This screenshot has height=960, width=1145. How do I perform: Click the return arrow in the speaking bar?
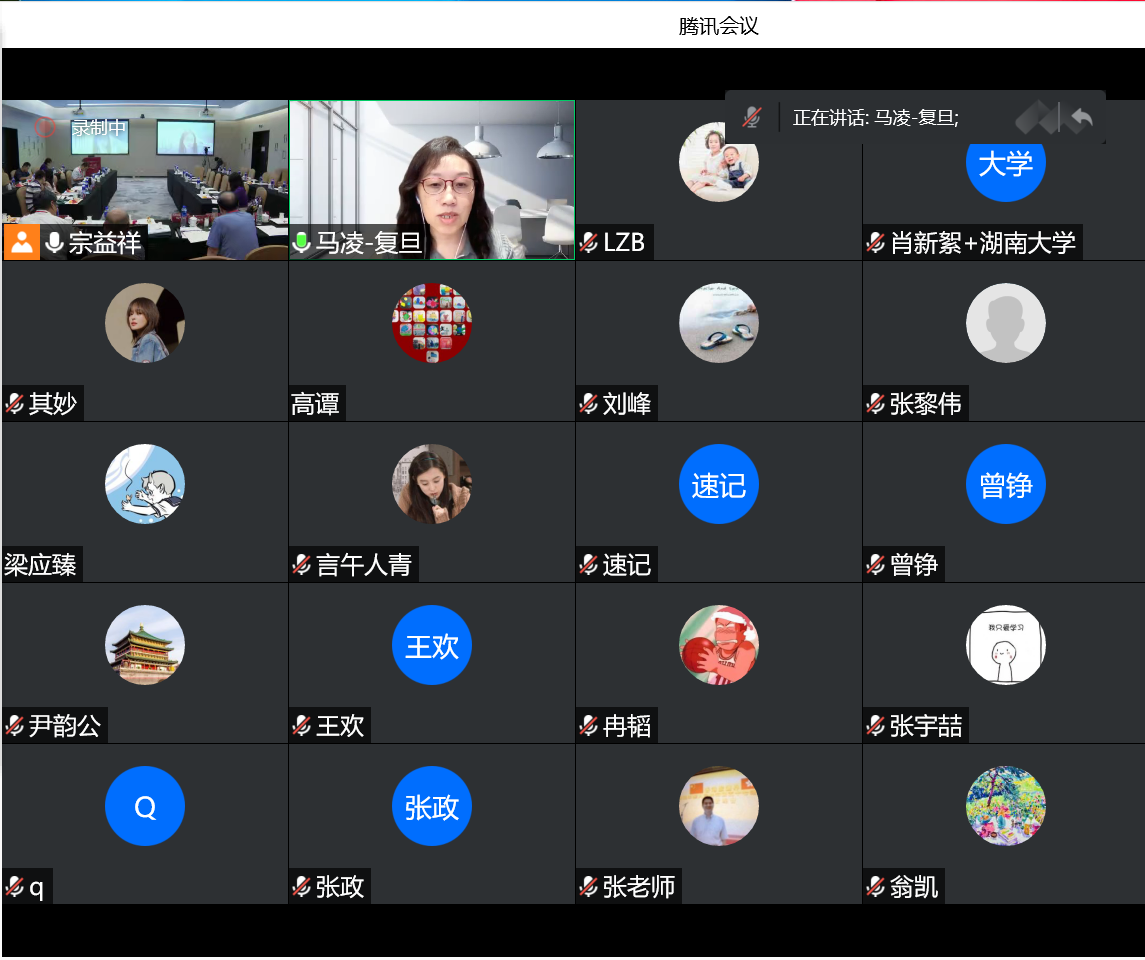point(1080,118)
